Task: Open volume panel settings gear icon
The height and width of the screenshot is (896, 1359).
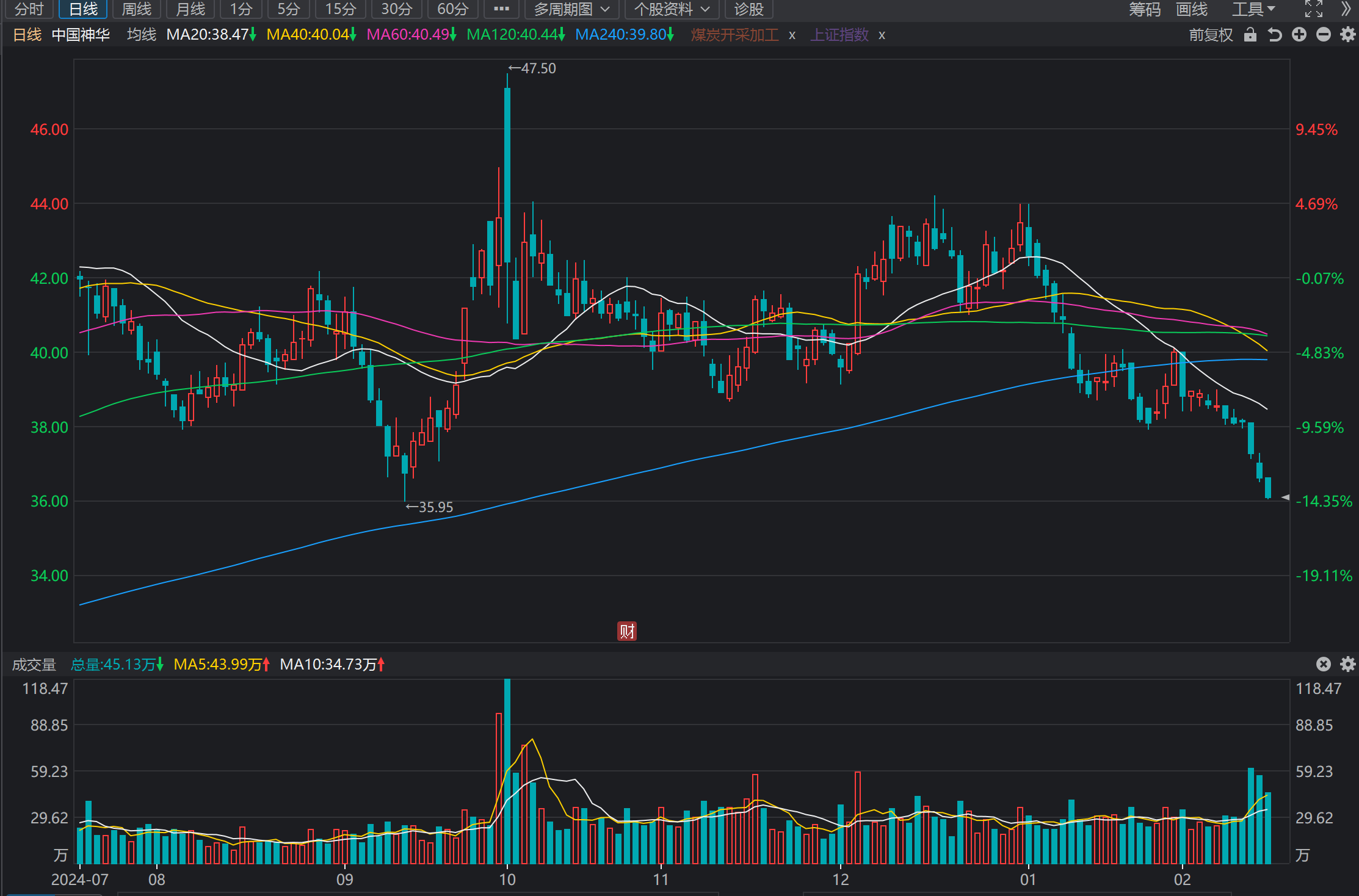Action: click(x=1347, y=664)
